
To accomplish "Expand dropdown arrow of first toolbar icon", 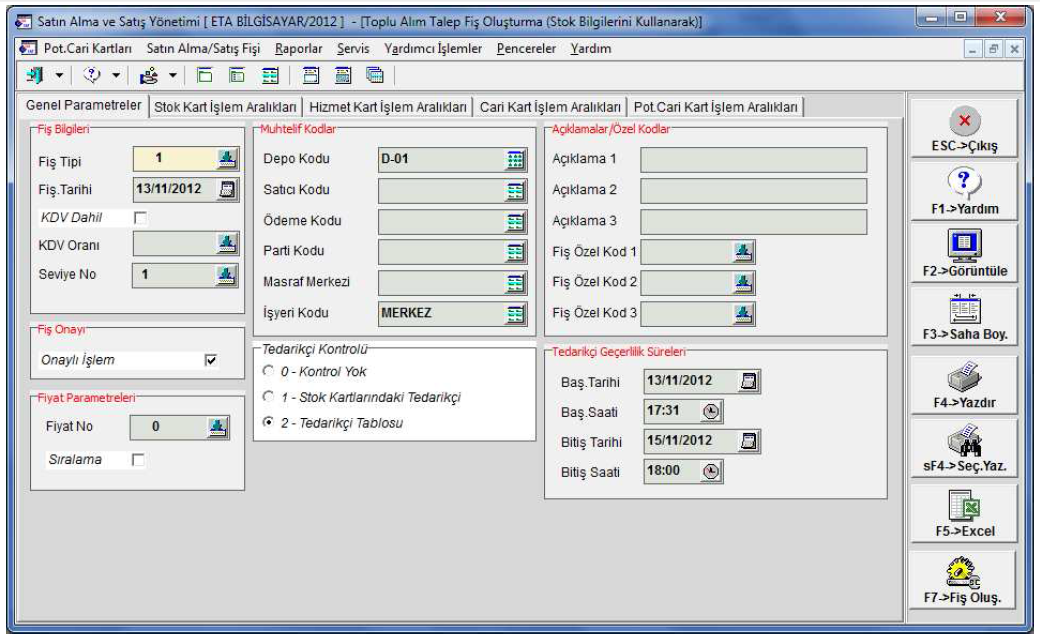I will coord(59,75).
